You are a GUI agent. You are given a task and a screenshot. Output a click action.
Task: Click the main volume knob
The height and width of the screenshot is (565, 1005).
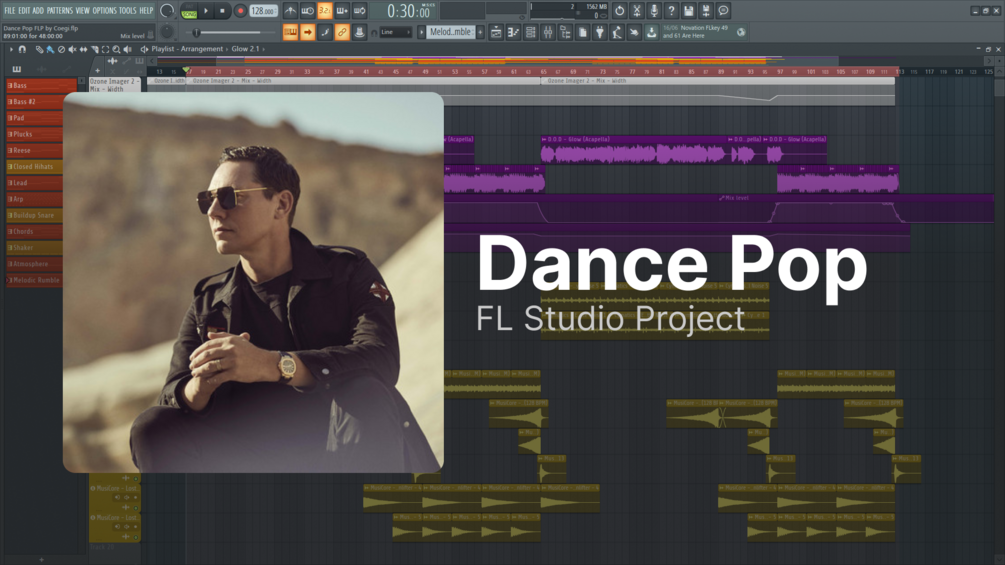167,11
